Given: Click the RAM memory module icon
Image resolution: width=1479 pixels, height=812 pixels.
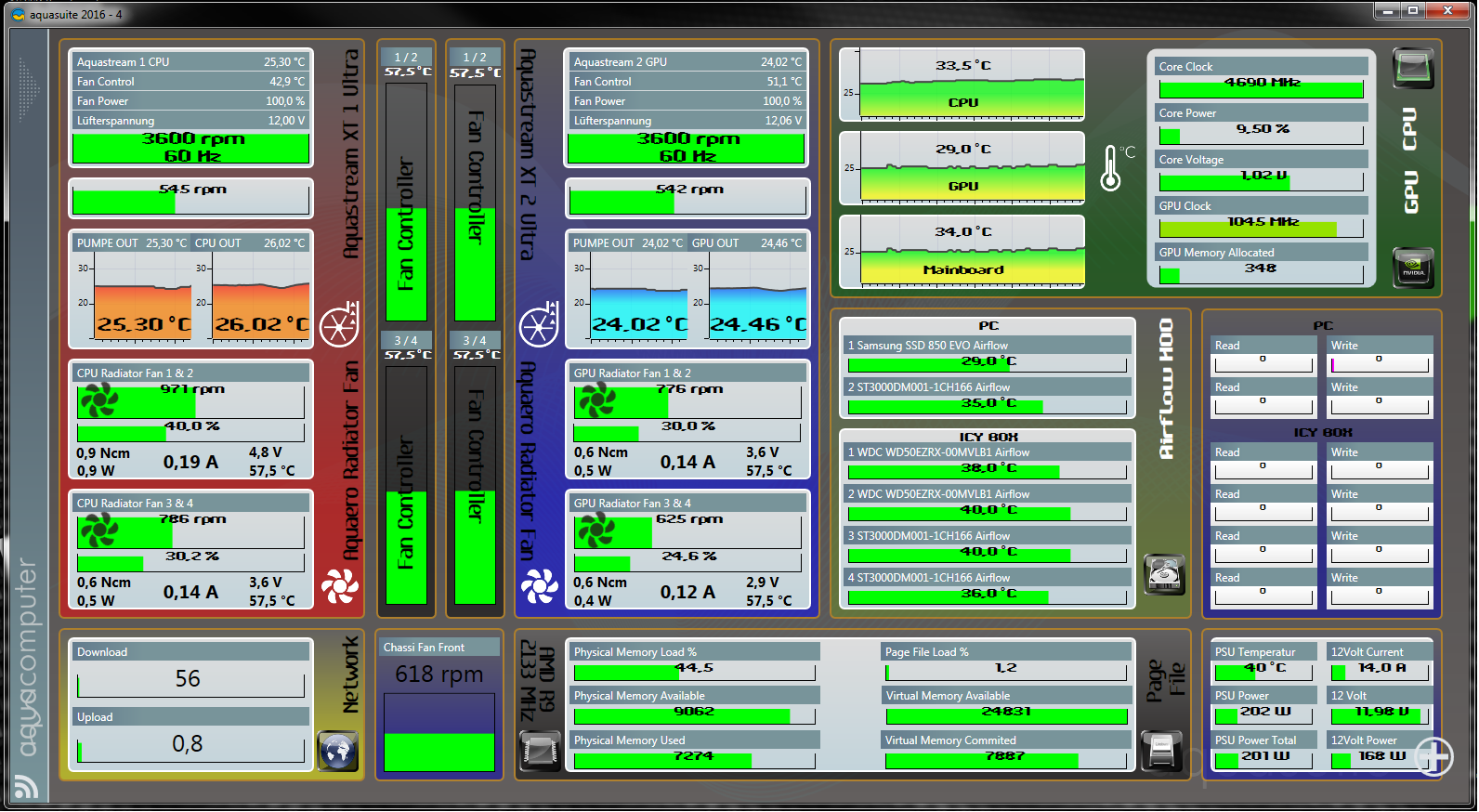Looking at the screenshot, I should (x=539, y=750).
